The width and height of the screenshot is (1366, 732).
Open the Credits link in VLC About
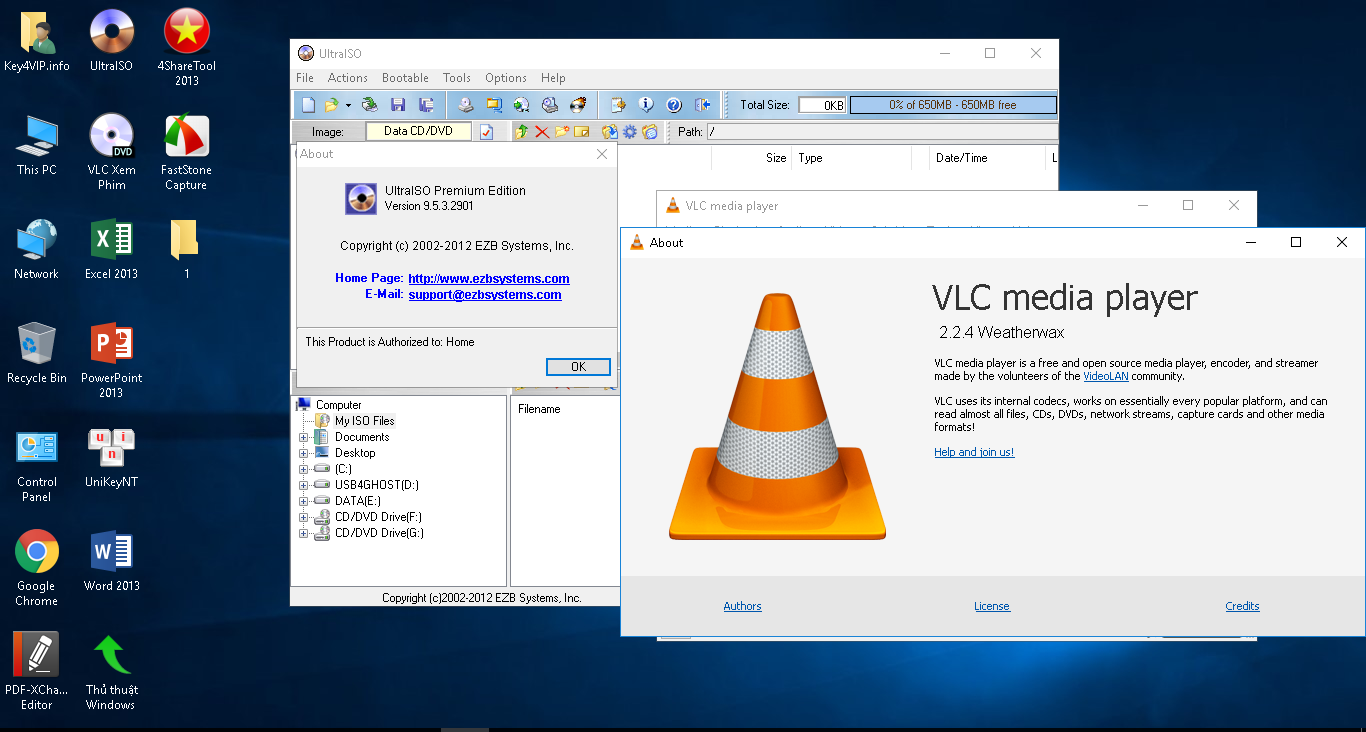point(1242,606)
